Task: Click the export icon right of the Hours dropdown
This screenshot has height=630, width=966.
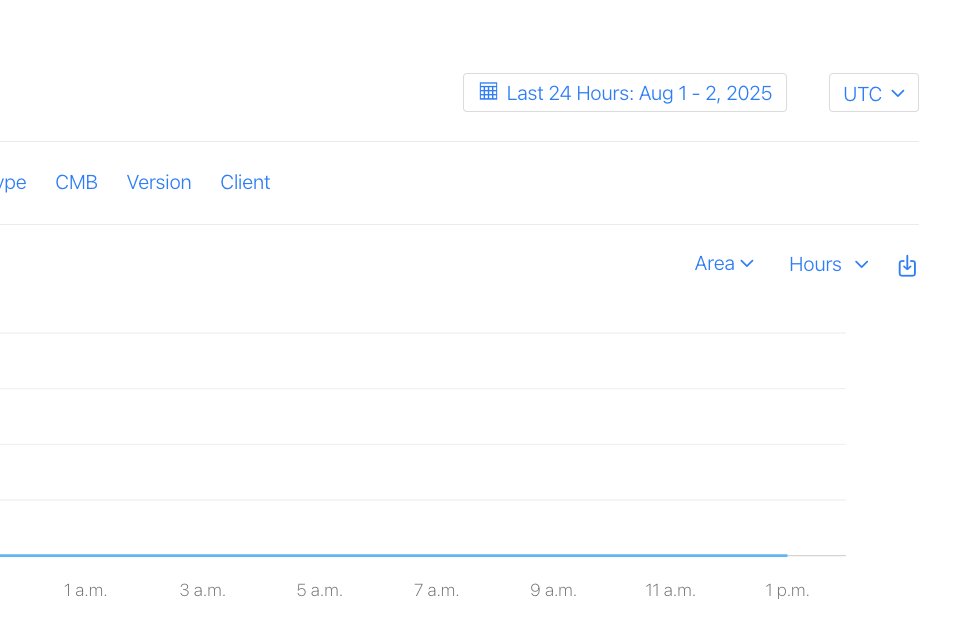Action: point(907,265)
